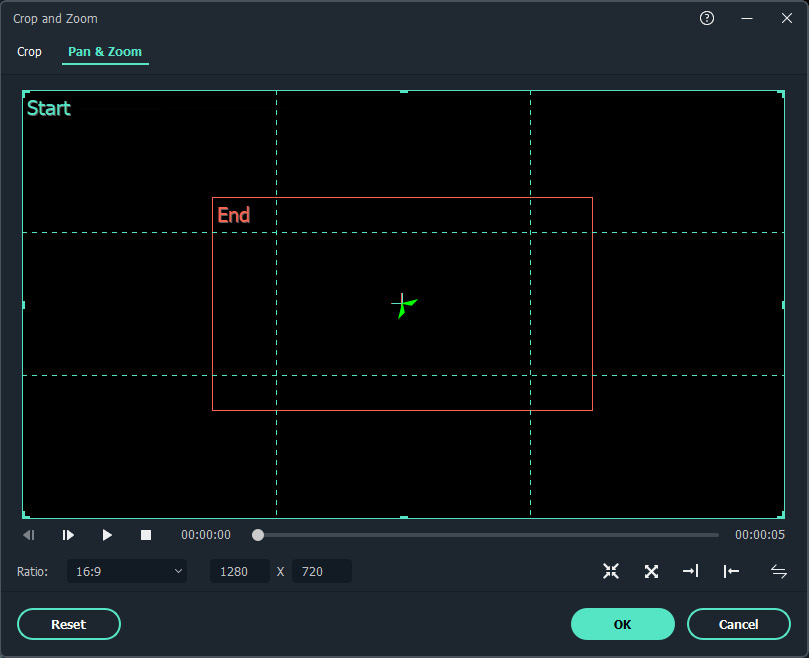The image size is (809, 658).
Task: Click the pan right arrow icon
Action: tap(691, 571)
